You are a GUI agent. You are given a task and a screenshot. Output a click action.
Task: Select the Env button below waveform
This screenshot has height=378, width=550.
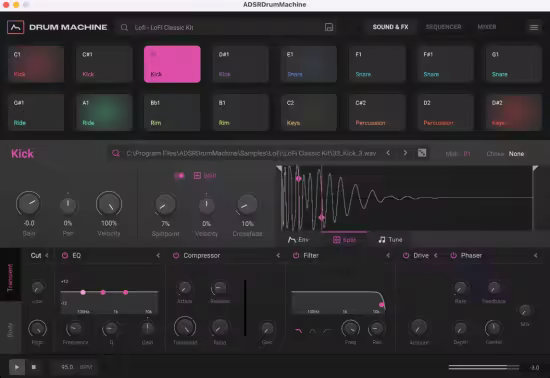click(299, 240)
